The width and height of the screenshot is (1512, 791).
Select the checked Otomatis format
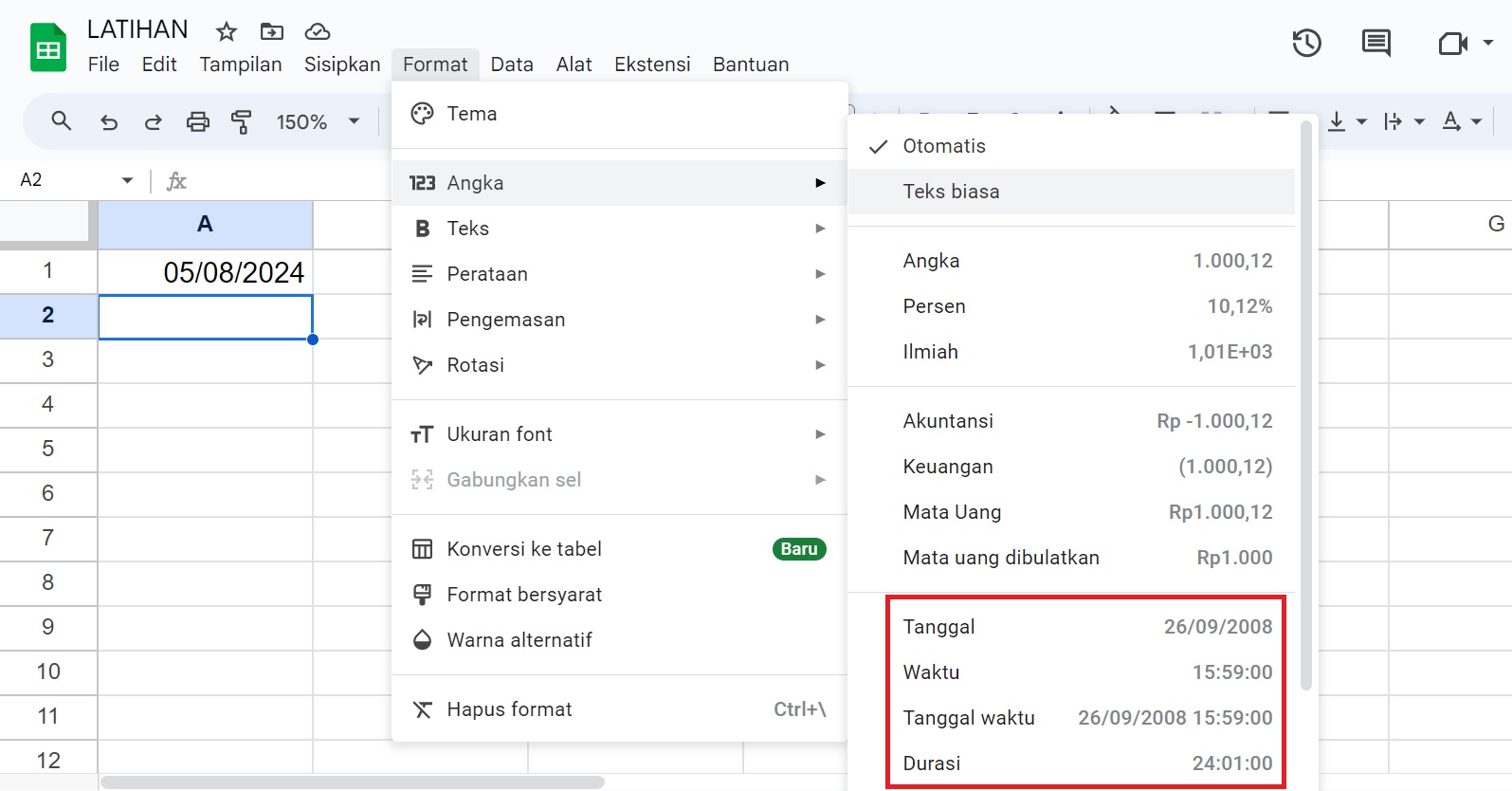click(1071, 146)
